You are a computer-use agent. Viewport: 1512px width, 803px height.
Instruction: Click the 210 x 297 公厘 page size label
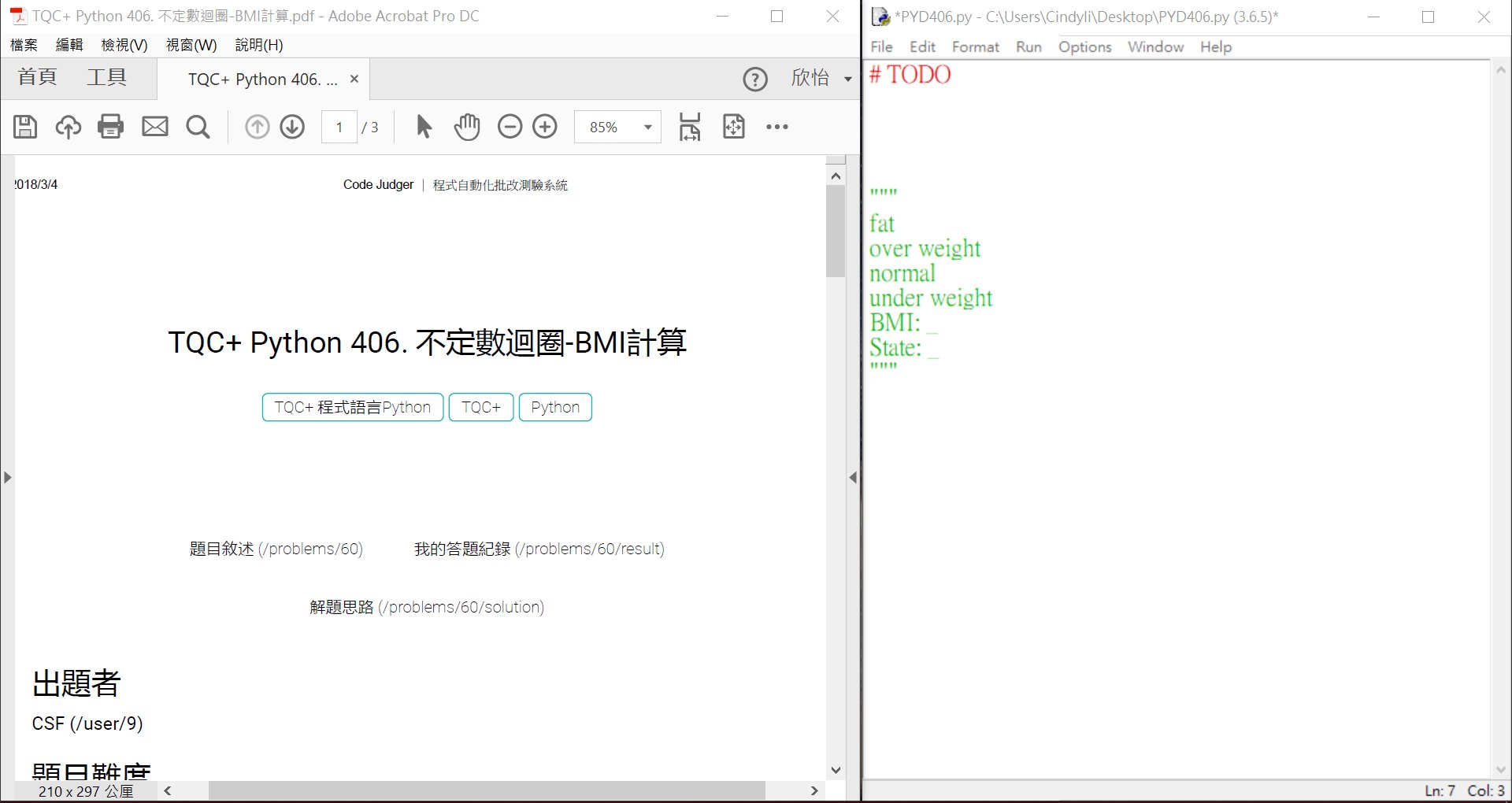[86, 791]
